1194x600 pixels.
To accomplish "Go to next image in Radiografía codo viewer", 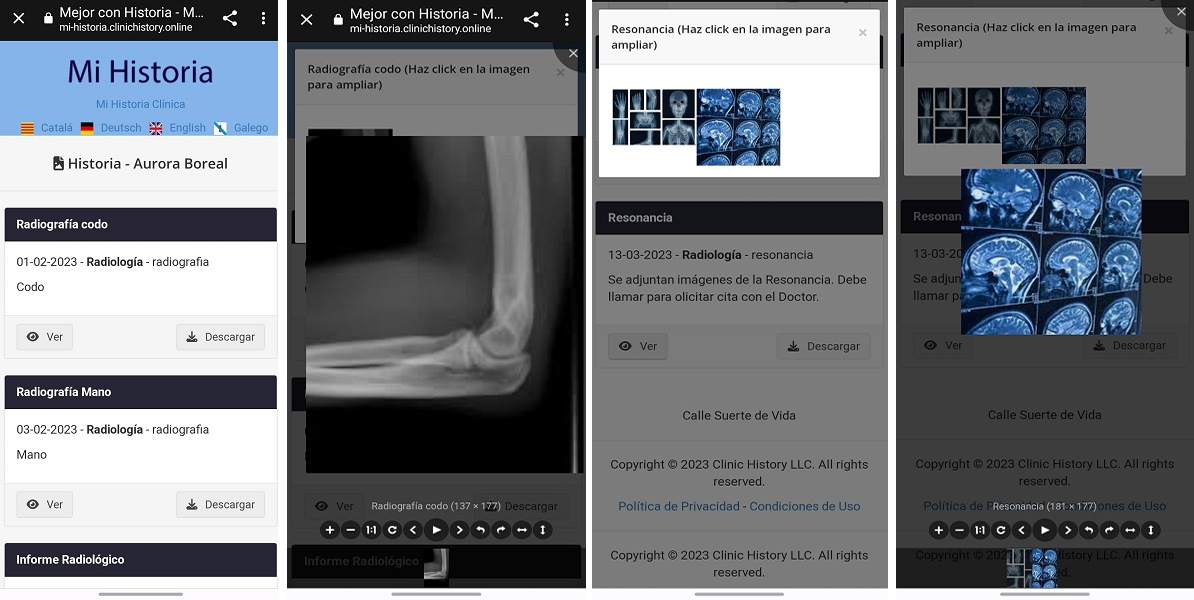I will coord(459,530).
